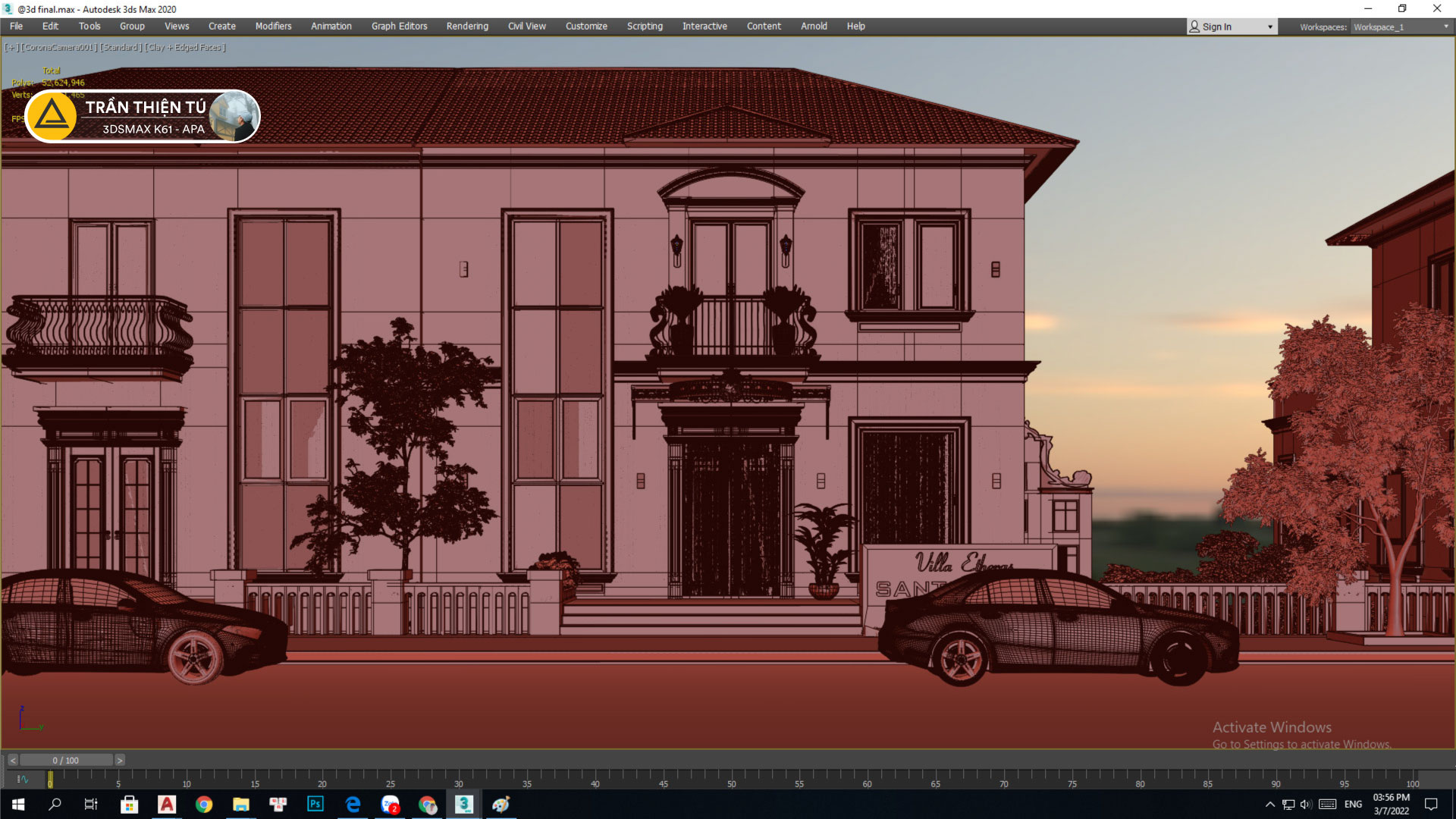Go to next frame with > button
The height and width of the screenshot is (819, 1456).
(120, 760)
